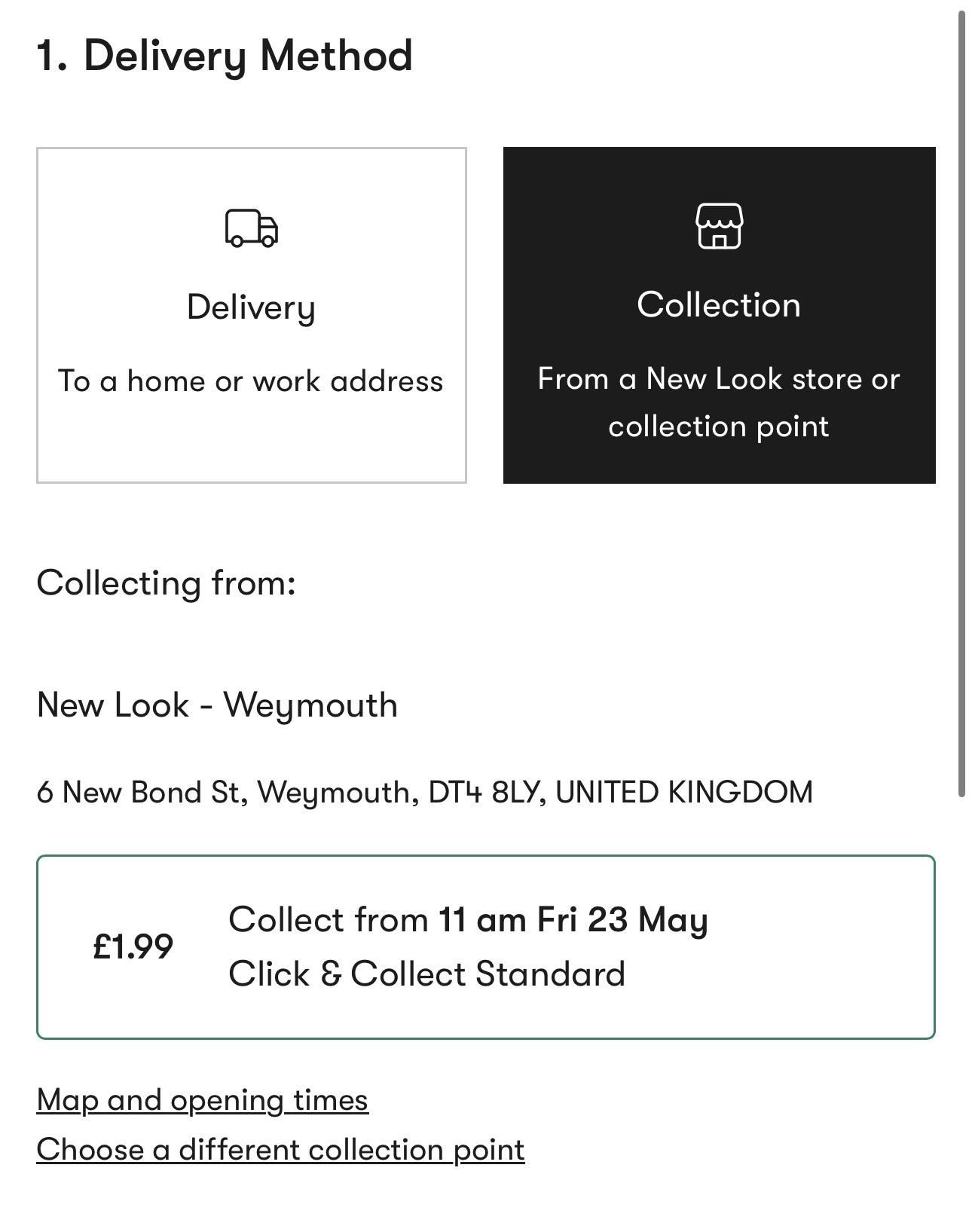The height and width of the screenshot is (1232, 972).
Task: Click the £1.99 collection price
Action: (133, 946)
